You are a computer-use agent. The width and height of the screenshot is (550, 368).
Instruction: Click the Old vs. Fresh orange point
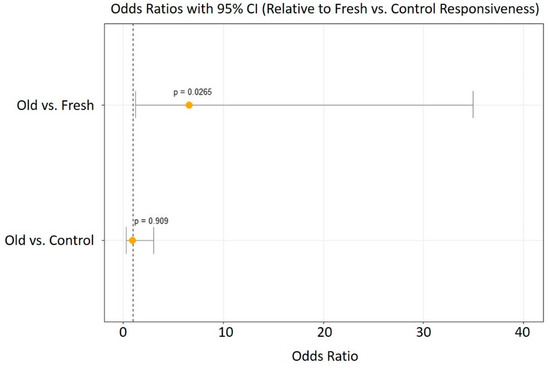[x=189, y=105]
